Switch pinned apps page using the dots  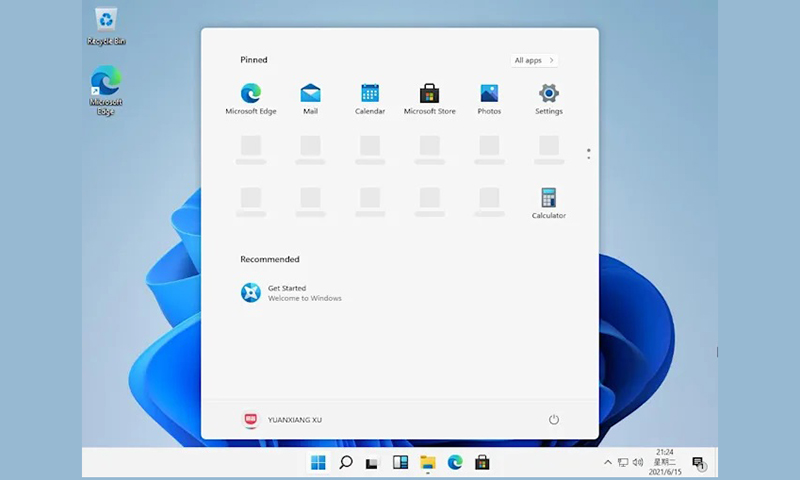tap(588, 154)
